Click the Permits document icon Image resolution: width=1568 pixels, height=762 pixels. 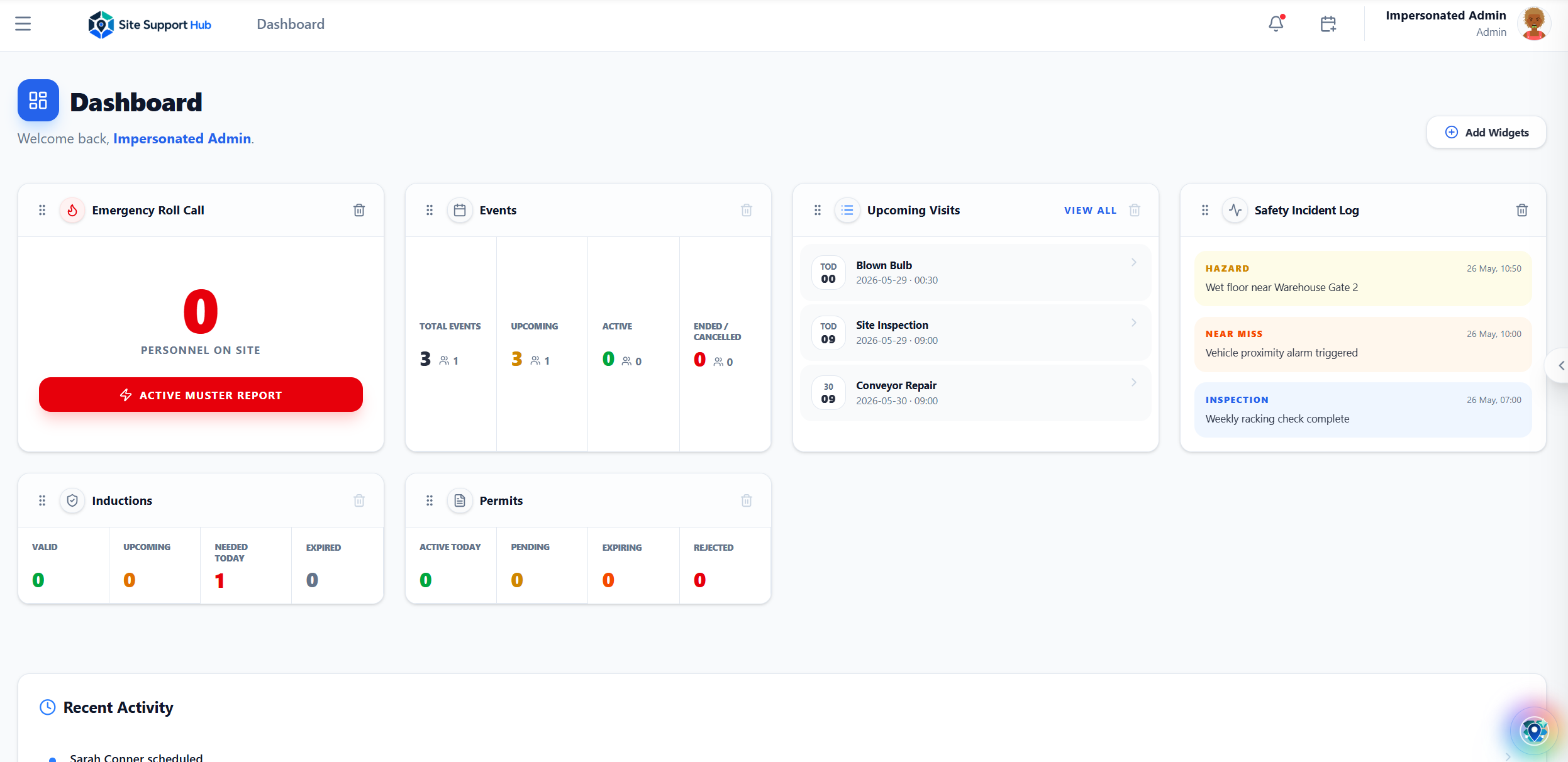click(x=460, y=500)
